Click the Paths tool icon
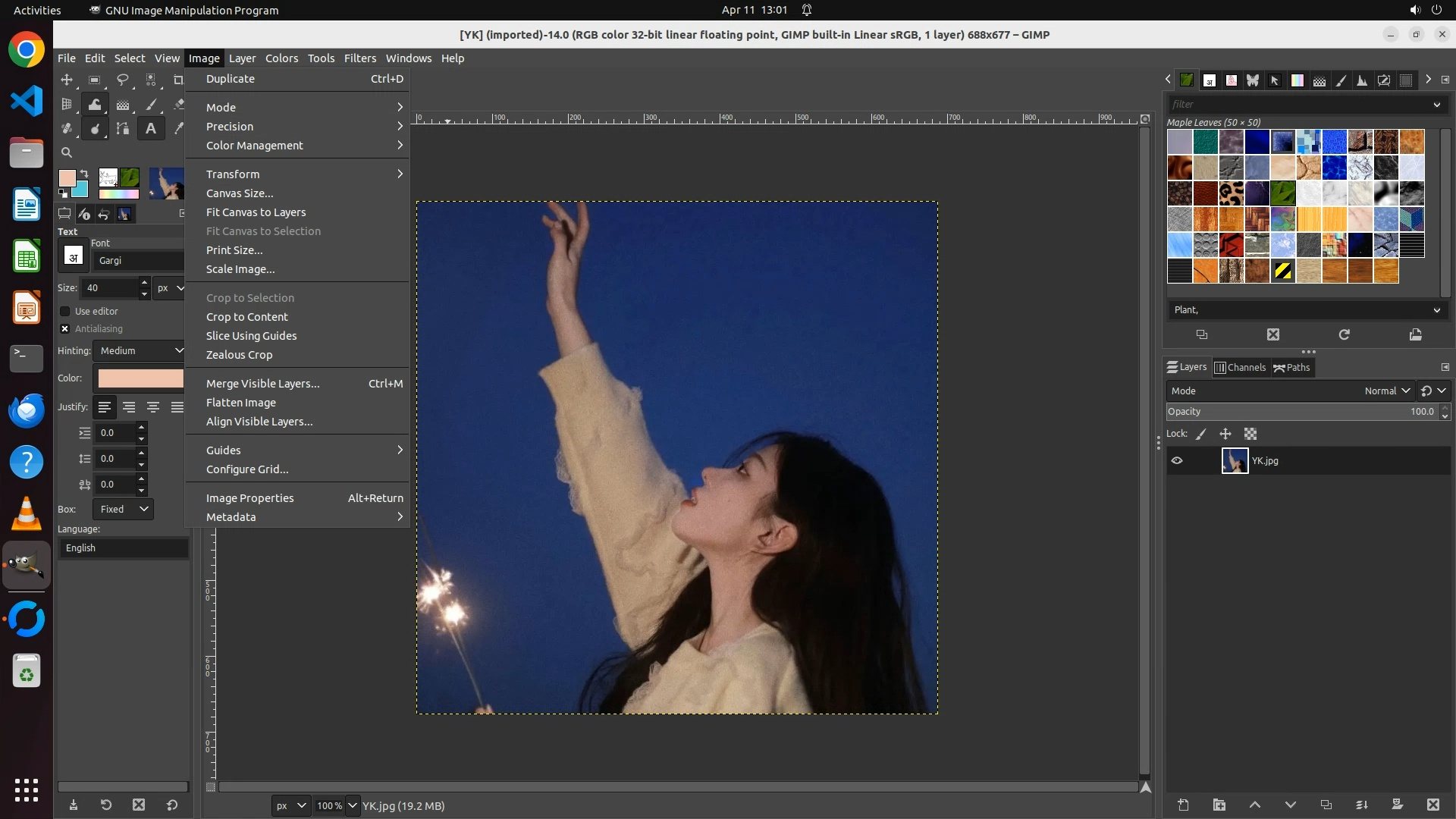 coord(122,129)
